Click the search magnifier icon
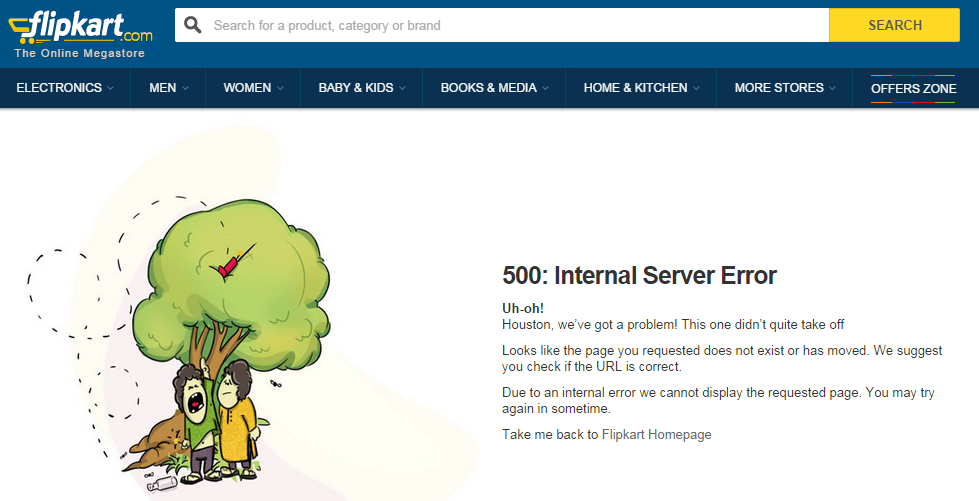Image resolution: width=979 pixels, height=501 pixels. [x=193, y=25]
